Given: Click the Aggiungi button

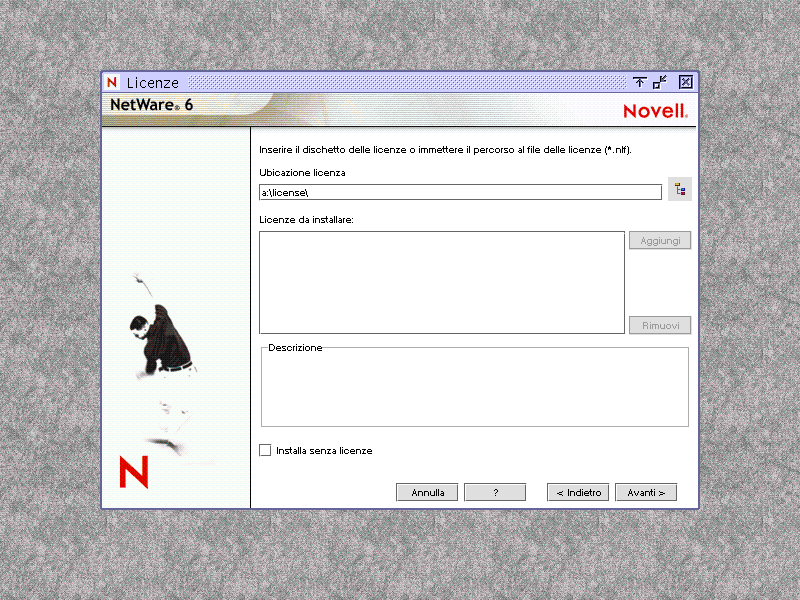Looking at the screenshot, I should pyautogui.click(x=660, y=240).
